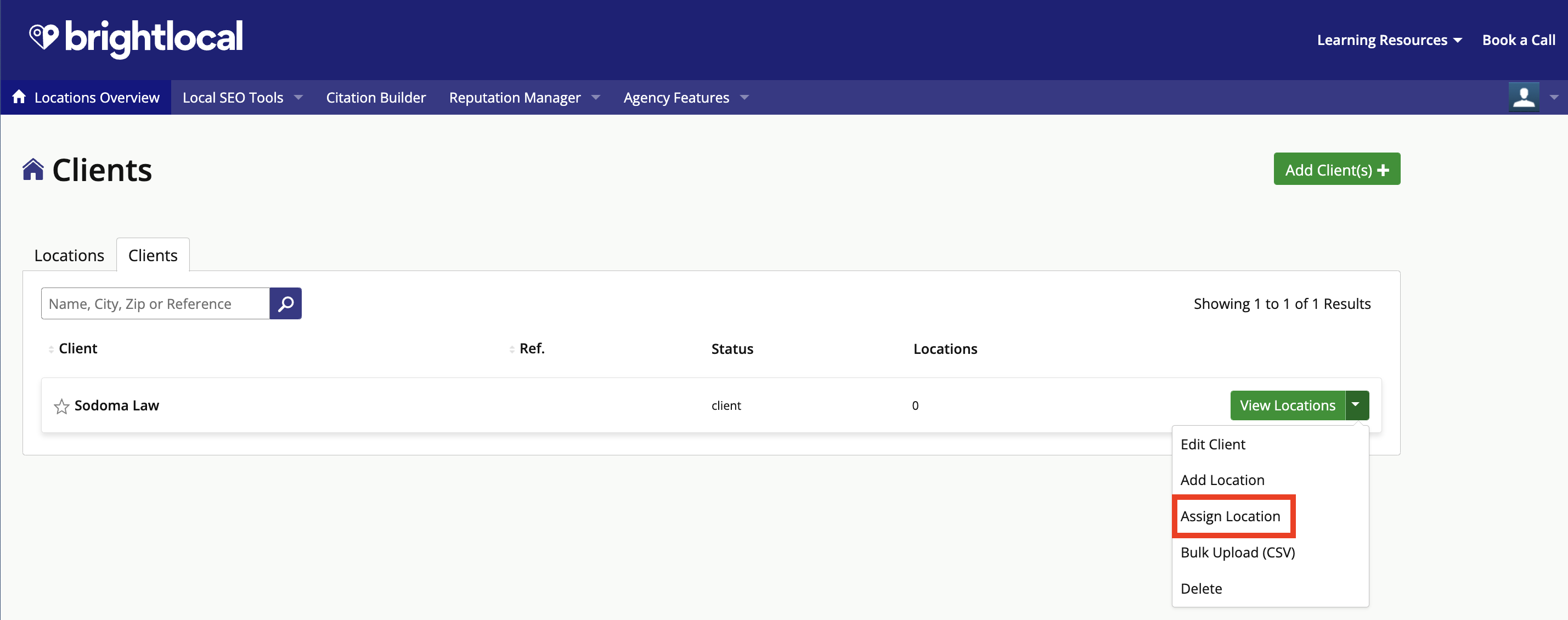Click the Status column header
This screenshot has width=1568, height=620.
tap(732, 348)
